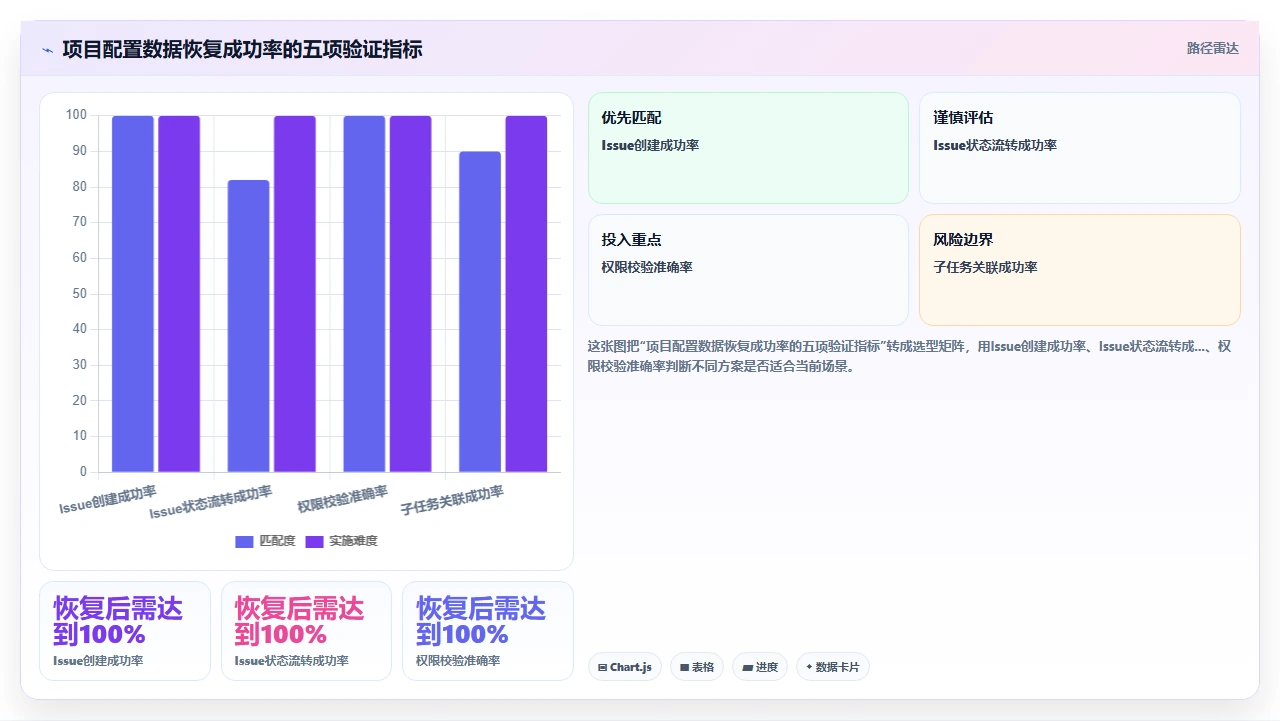Click the 子任务关联成功率 text in 风险边界 card

985,267
